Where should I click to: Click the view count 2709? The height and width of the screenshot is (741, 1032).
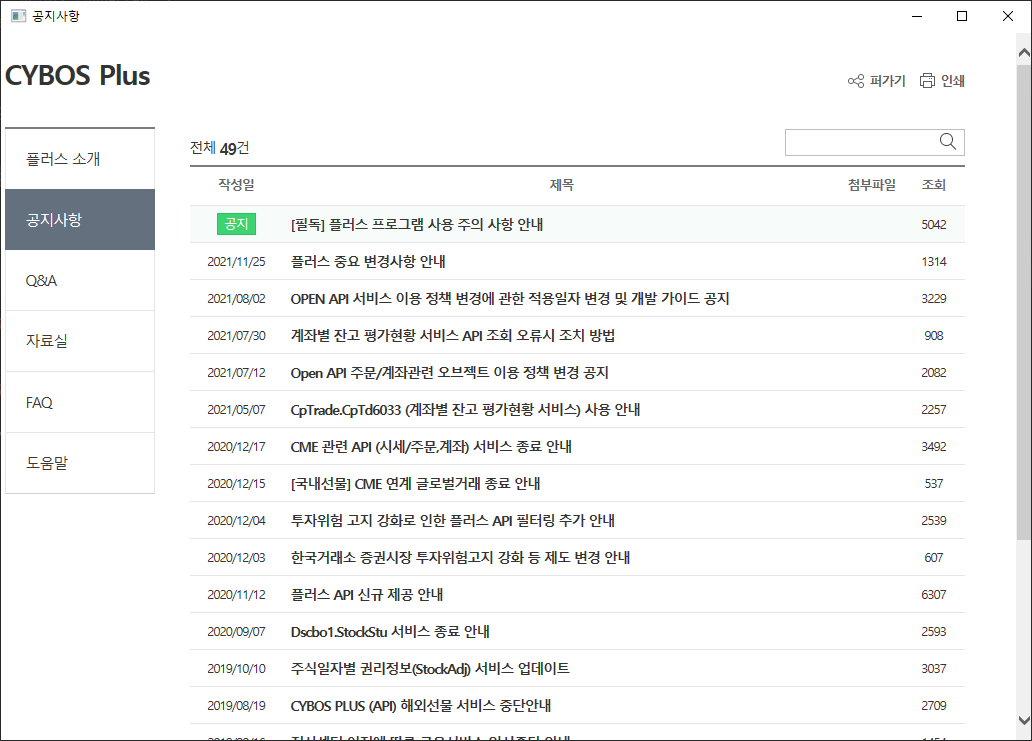pos(933,706)
